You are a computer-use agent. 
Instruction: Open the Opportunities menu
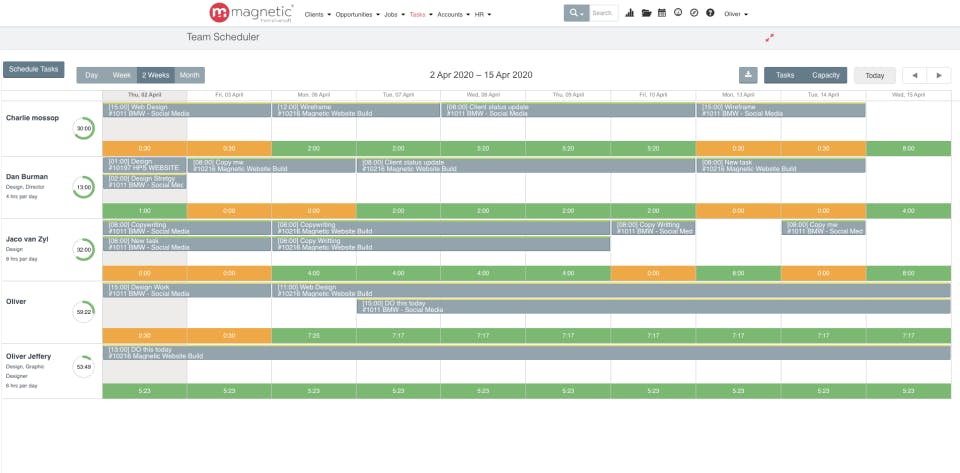(357, 14)
